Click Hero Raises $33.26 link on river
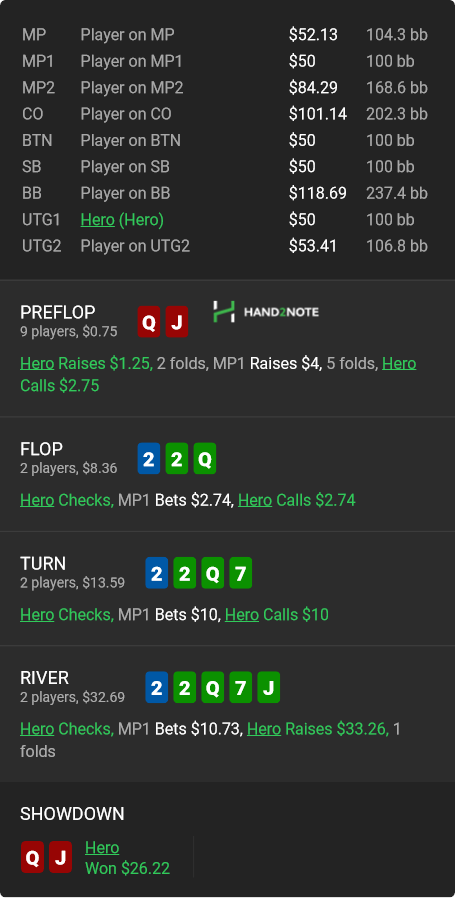 click(317, 728)
